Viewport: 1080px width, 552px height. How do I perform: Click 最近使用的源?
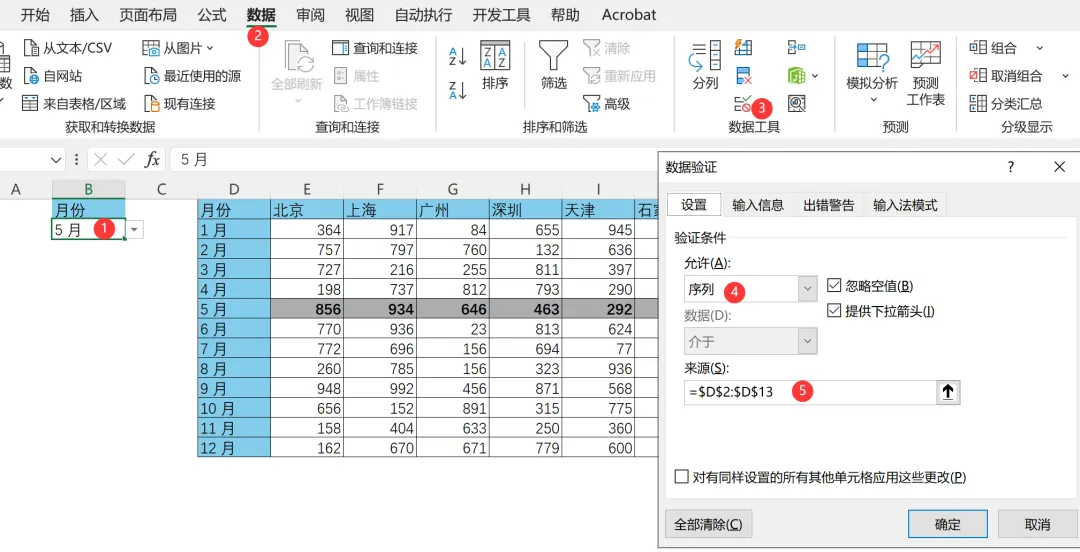192,76
